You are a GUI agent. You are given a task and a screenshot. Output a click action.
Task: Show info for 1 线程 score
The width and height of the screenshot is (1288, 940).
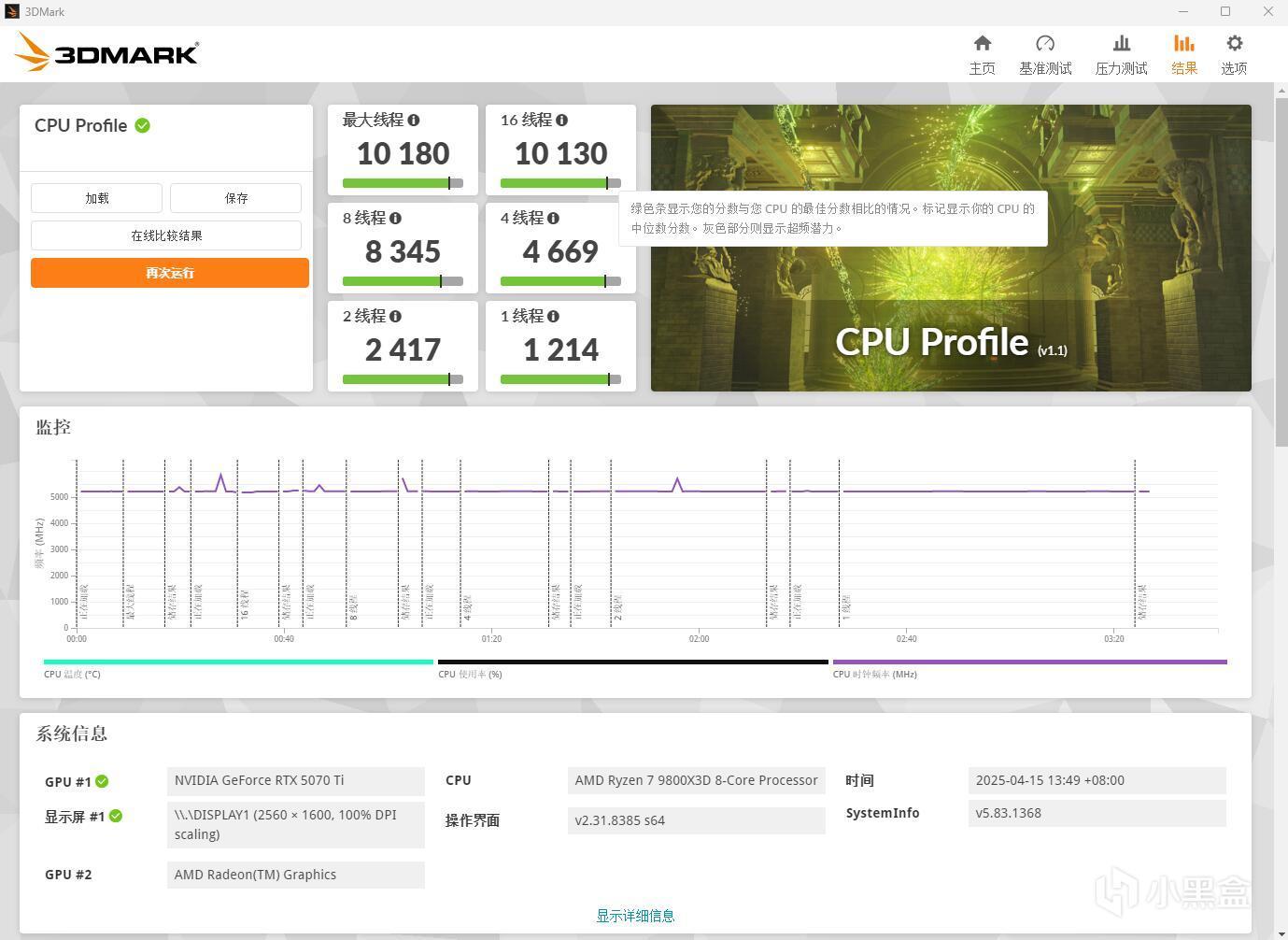coord(553,316)
